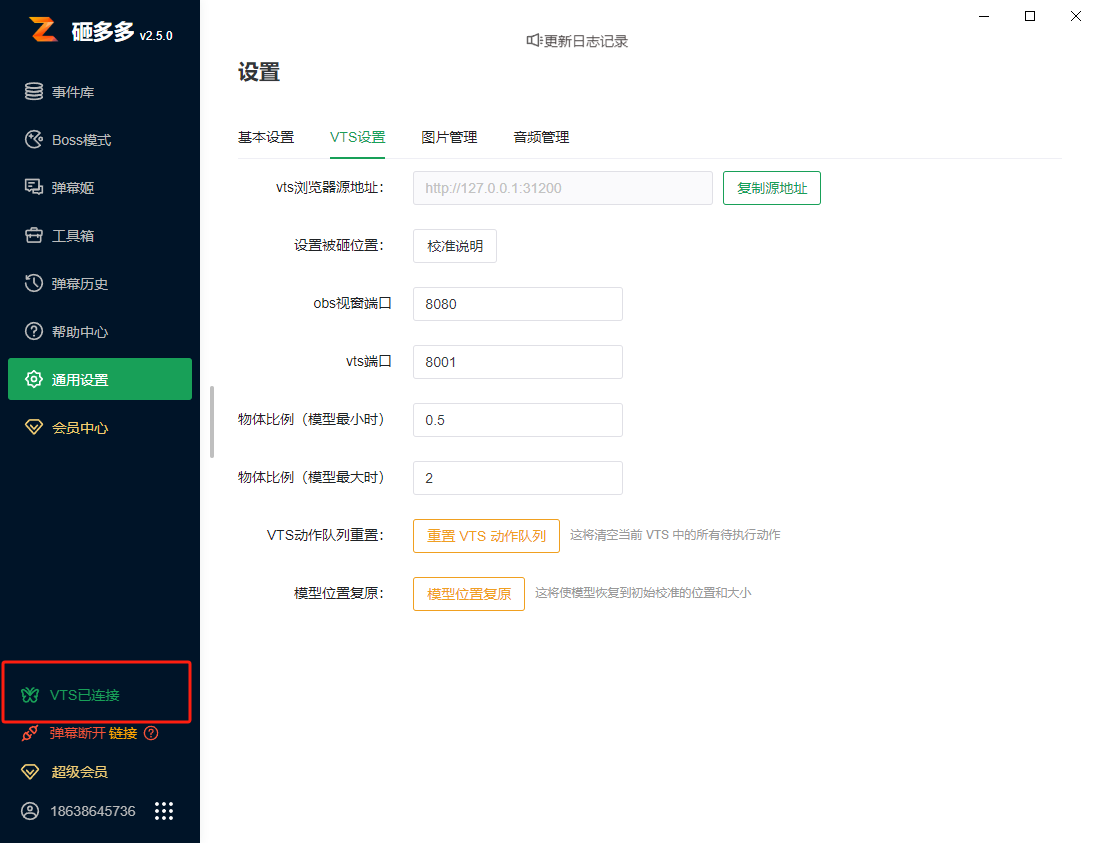Click the 重置 VTS 动作队列 button
This screenshot has height=843, width=1100.
(x=486, y=536)
